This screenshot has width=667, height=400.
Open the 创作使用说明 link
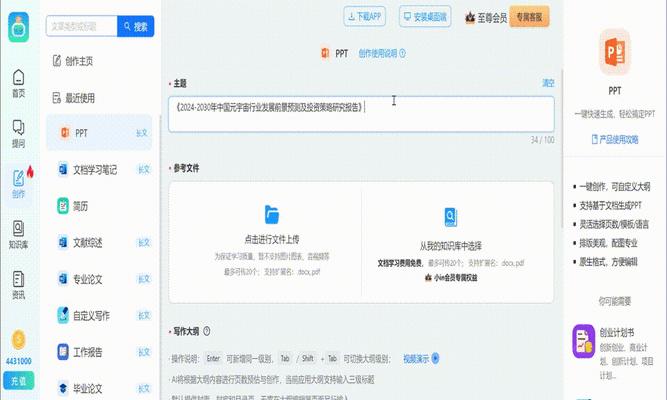[382, 53]
